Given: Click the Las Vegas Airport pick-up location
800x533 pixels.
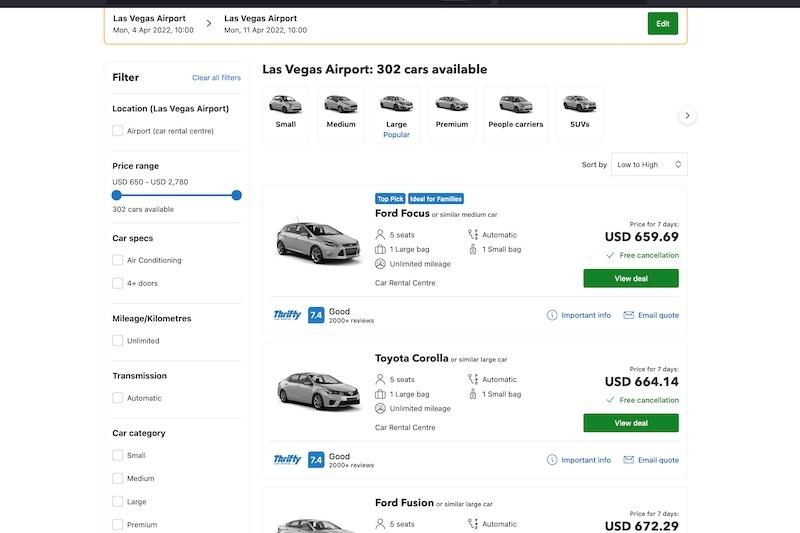Looking at the screenshot, I should point(149,18).
